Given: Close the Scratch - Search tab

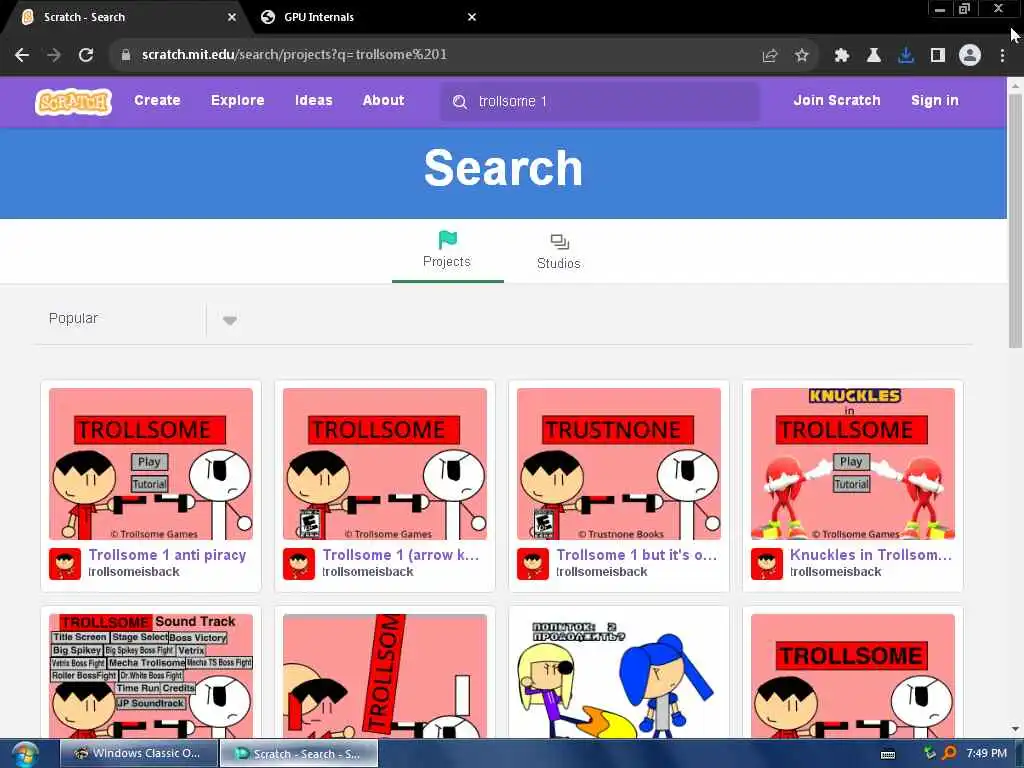Looking at the screenshot, I should [232, 17].
